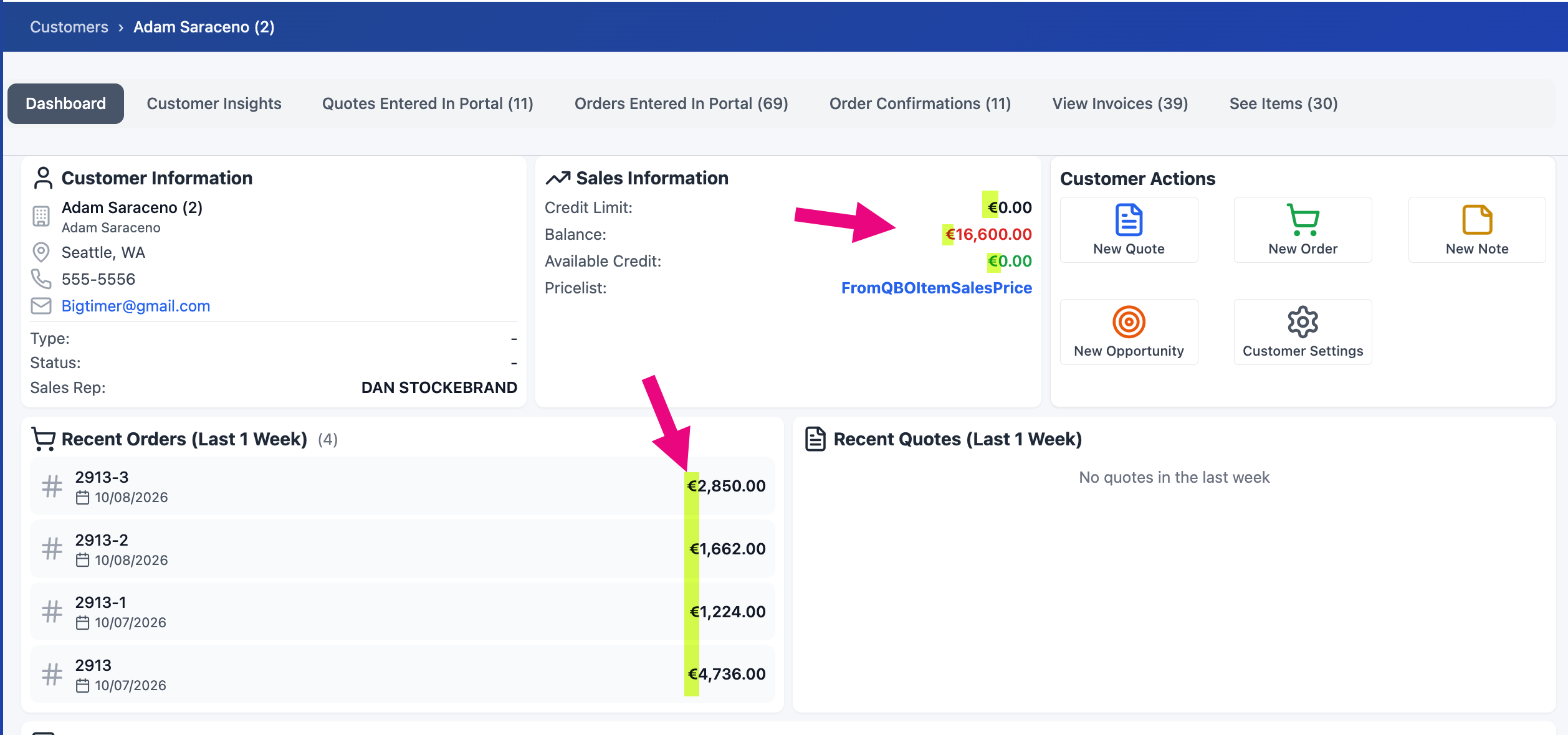Image resolution: width=1568 pixels, height=735 pixels.
Task: Open order 2913-3 row
Action: [402, 486]
